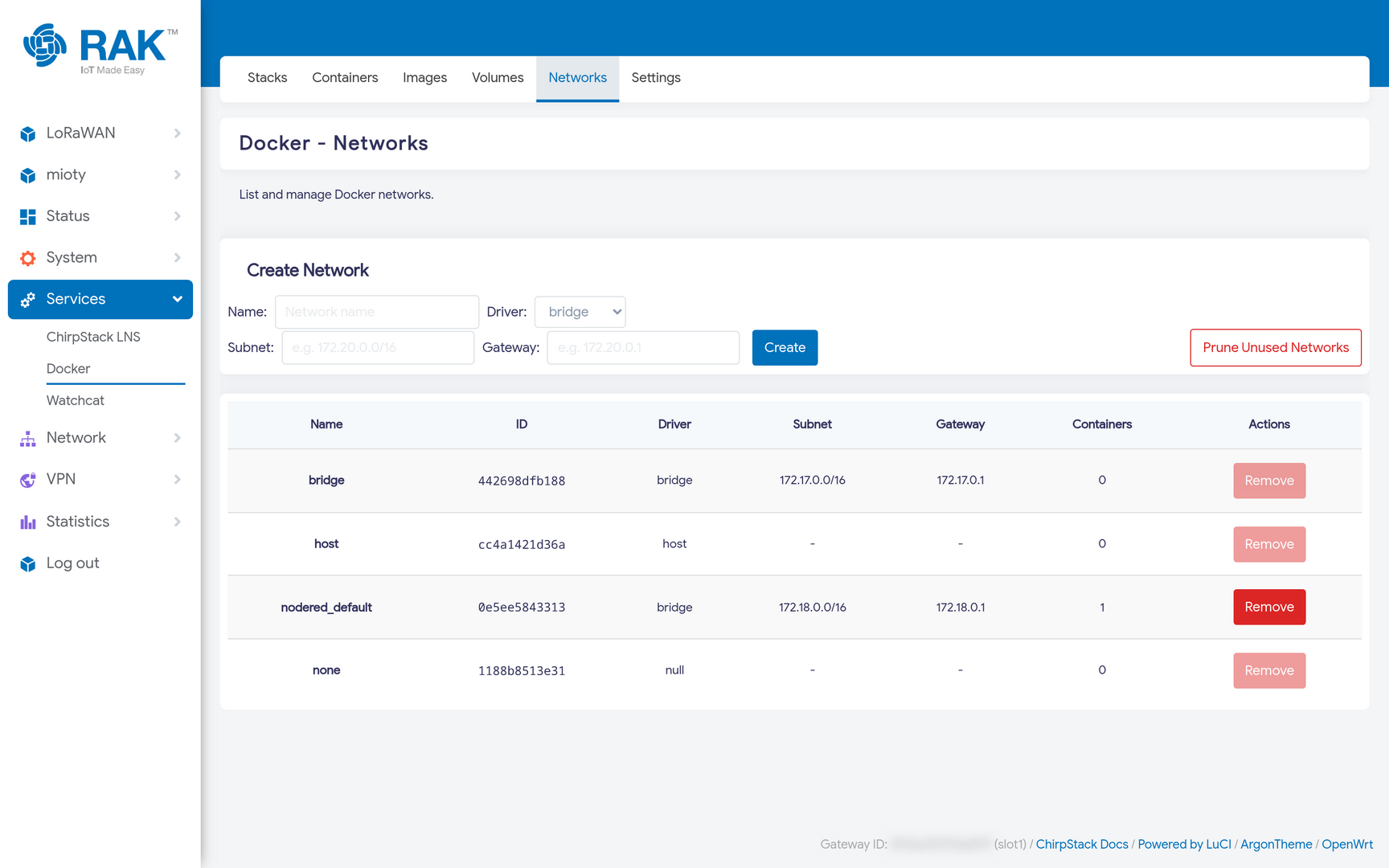The width and height of the screenshot is (1389, 868).
Task: Click the RAK logo
Action: tap(100, 48)
